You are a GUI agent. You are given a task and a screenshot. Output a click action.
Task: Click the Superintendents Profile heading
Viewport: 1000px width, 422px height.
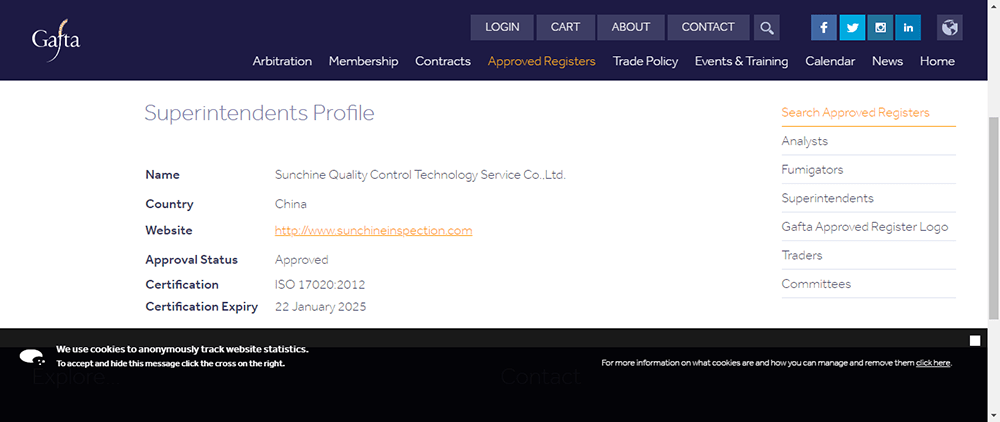[x=259, y=113]
